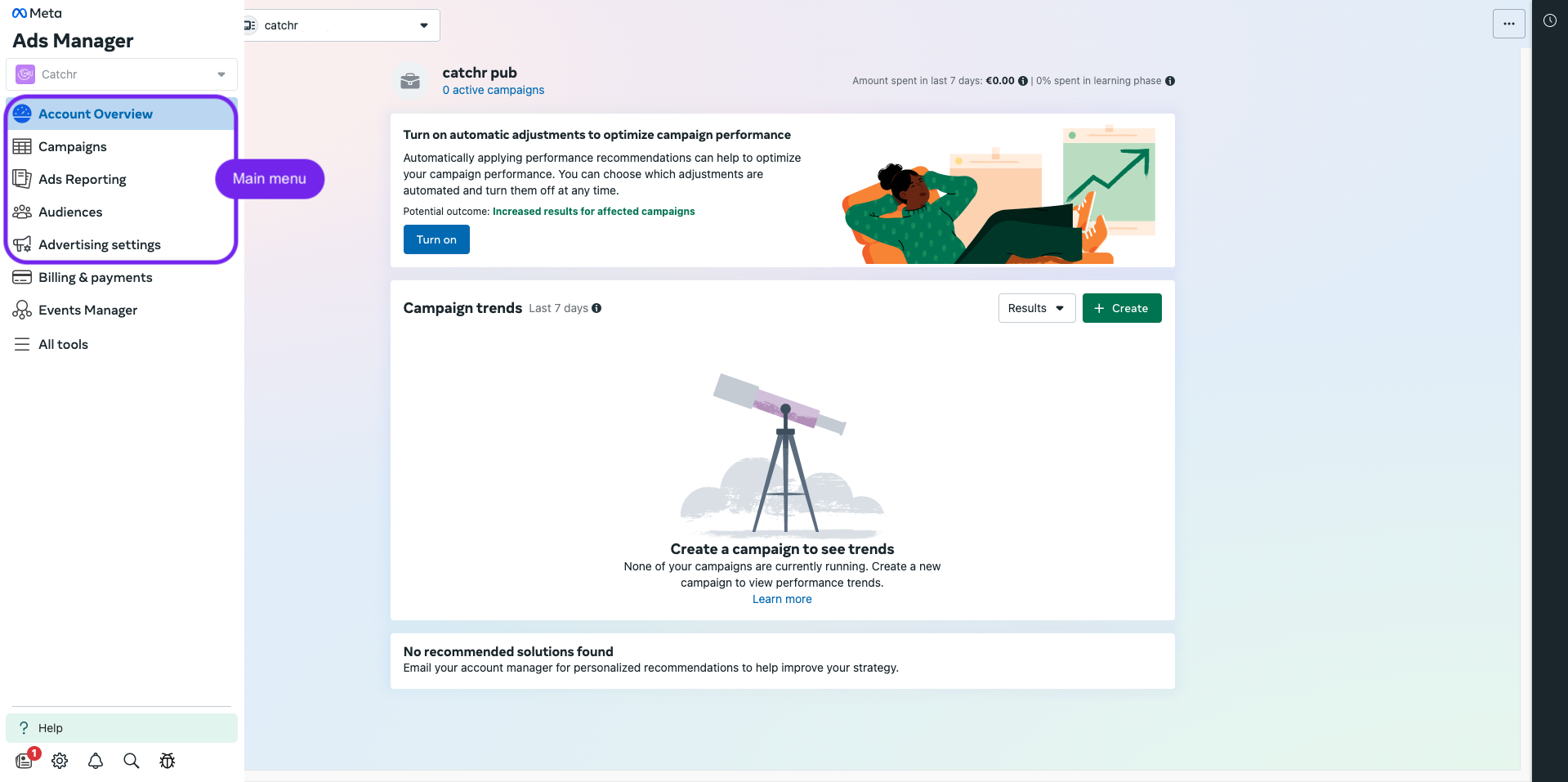Open the settings gear icon in sidebar footer

pos(60,761)
